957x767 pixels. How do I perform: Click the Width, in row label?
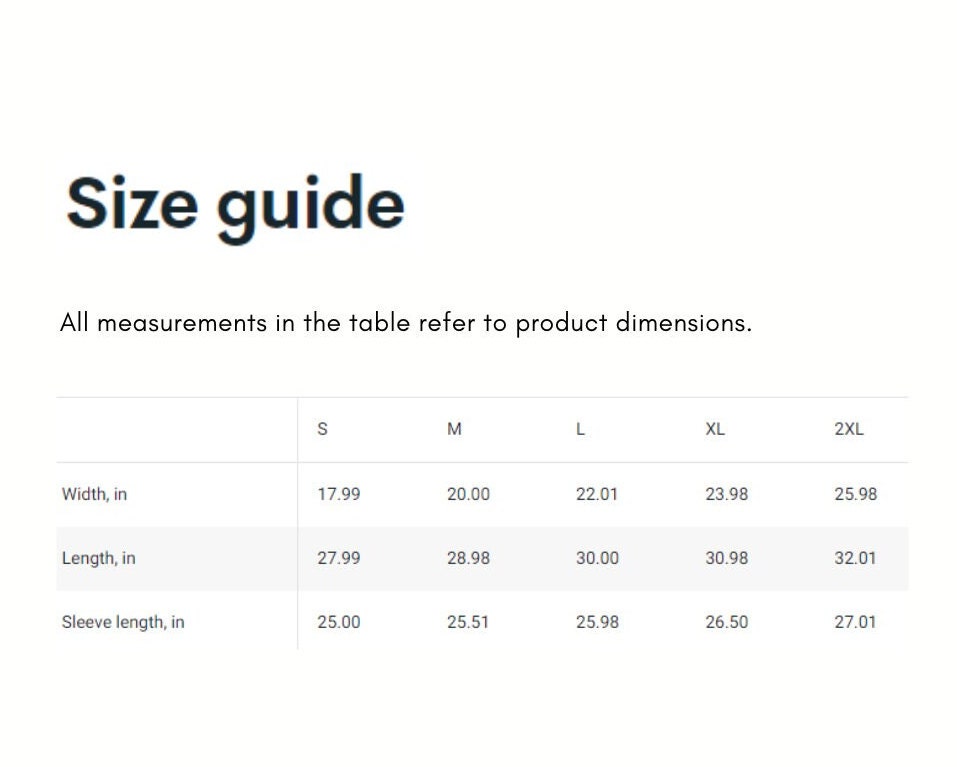coord(95,494)
